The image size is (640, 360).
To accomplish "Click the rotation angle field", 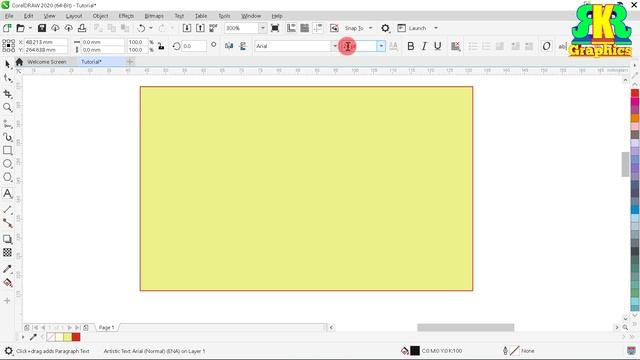I will [194, 46].
